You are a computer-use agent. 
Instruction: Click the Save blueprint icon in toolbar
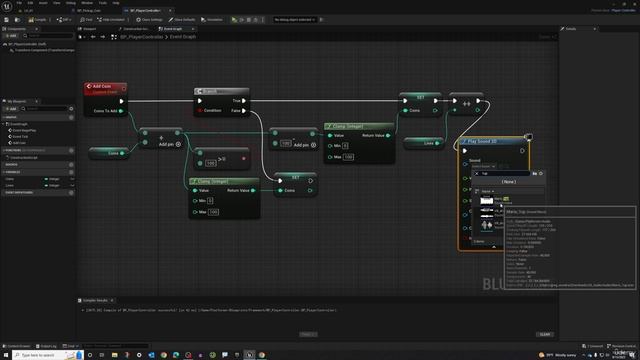7,20
